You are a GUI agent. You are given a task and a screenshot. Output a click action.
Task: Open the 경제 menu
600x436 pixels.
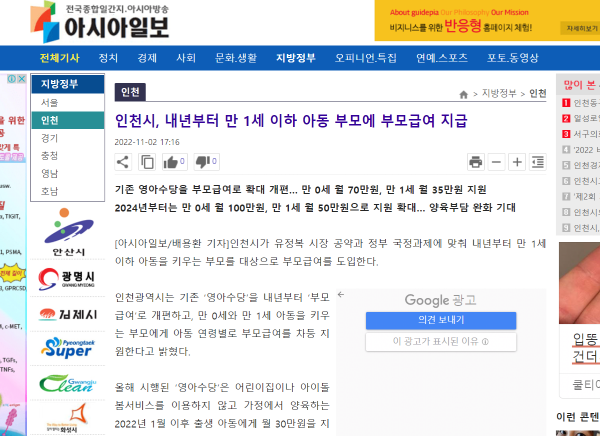coord(147,58)
